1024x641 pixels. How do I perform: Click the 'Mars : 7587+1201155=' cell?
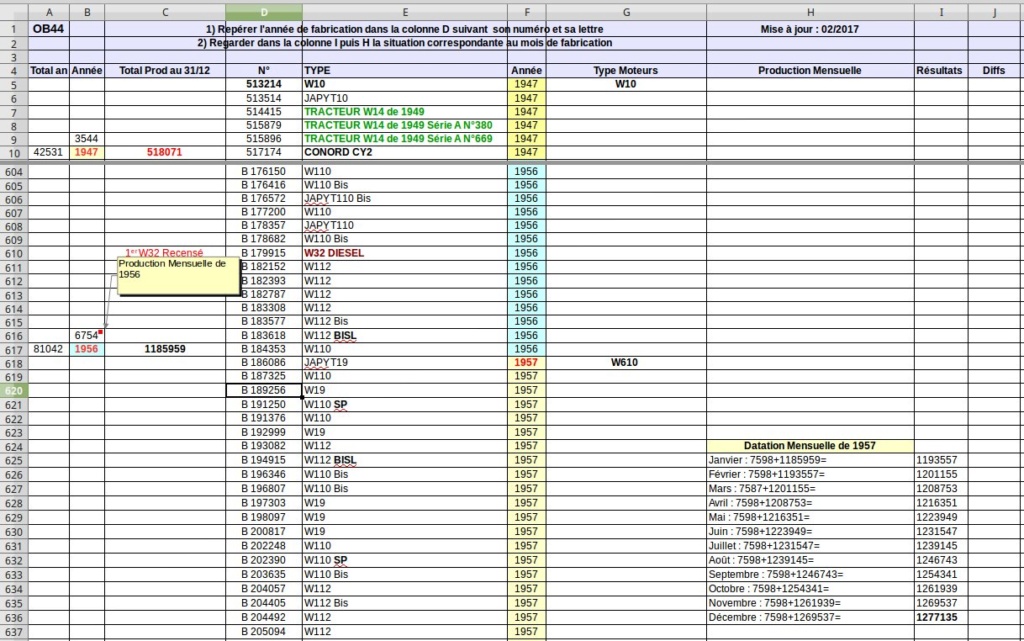810,489
